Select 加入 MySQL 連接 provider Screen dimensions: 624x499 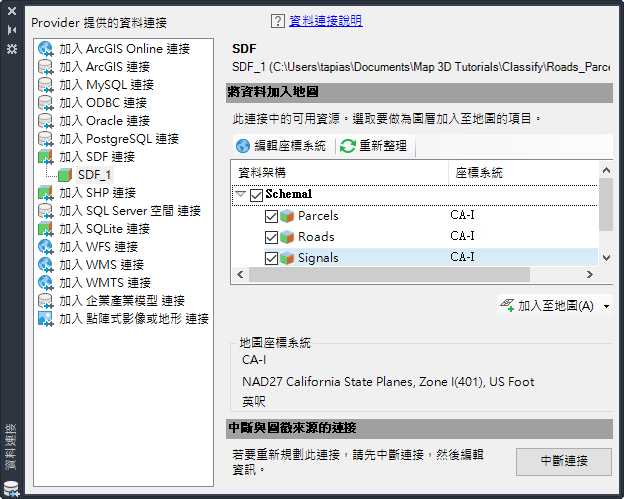coord(106,85)
